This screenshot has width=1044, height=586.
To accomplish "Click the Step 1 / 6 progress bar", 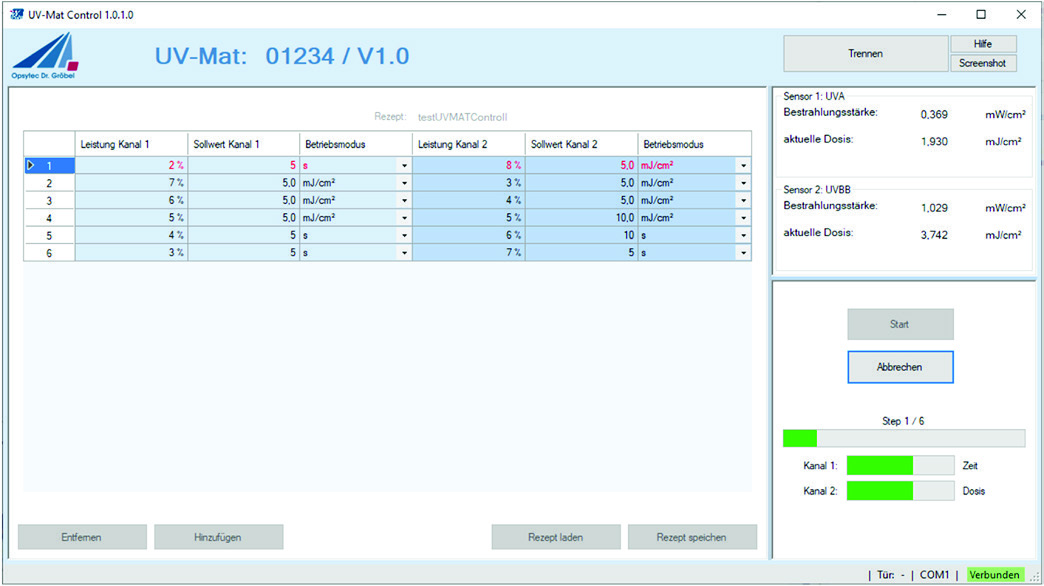I will 904,438.
